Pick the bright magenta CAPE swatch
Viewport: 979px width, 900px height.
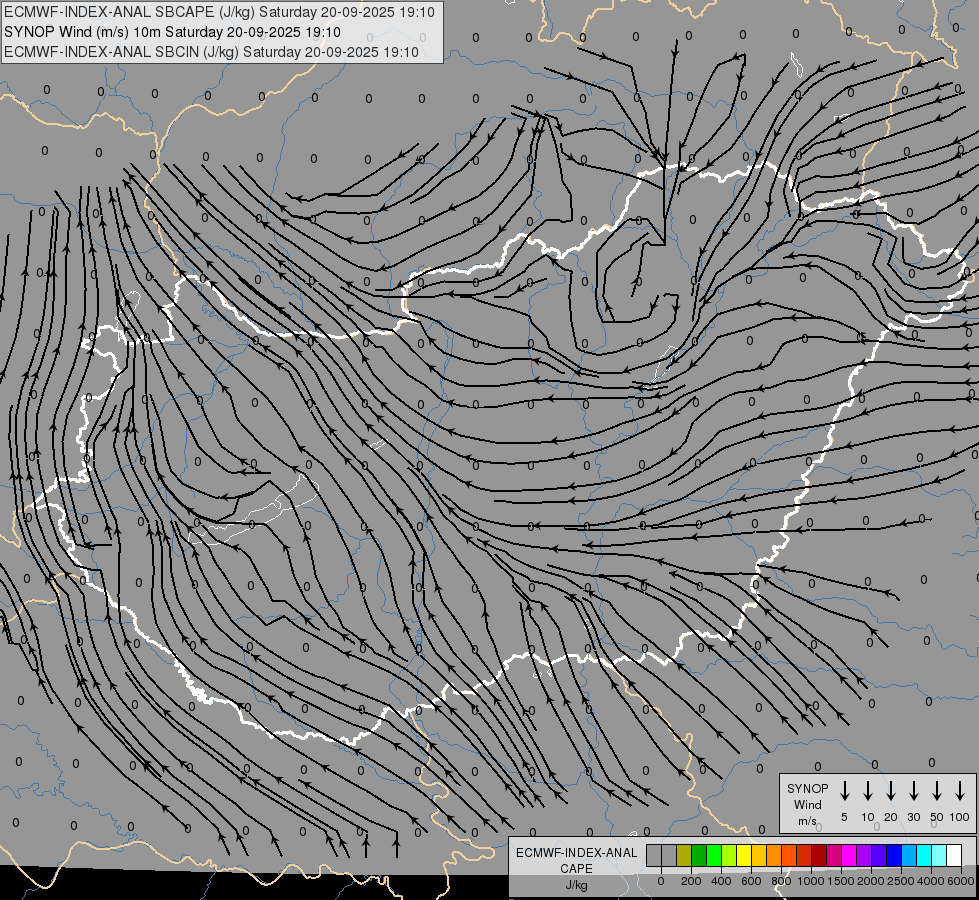coord(850,856)
